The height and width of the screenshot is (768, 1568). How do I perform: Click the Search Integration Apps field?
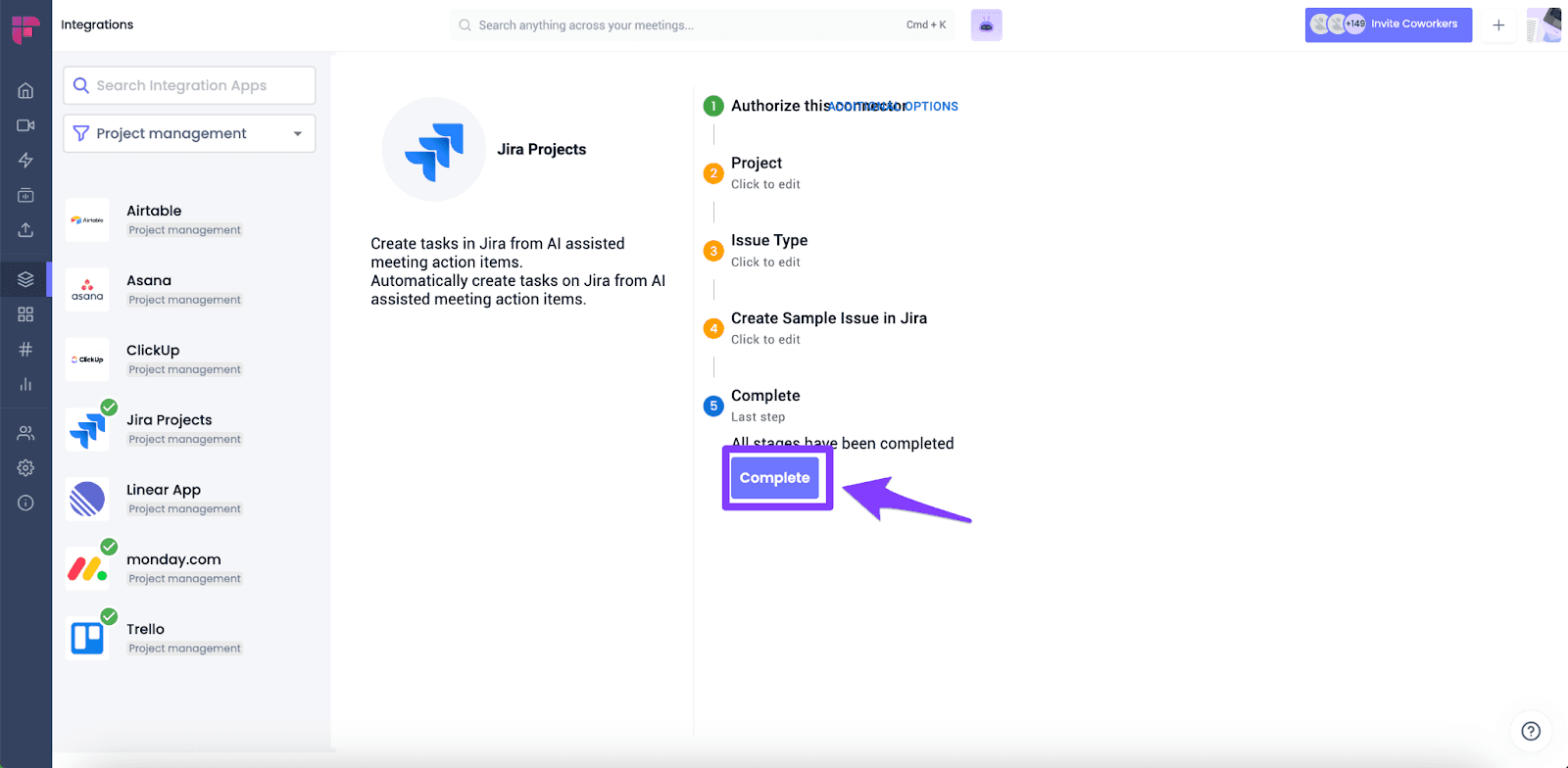point(189,85)
